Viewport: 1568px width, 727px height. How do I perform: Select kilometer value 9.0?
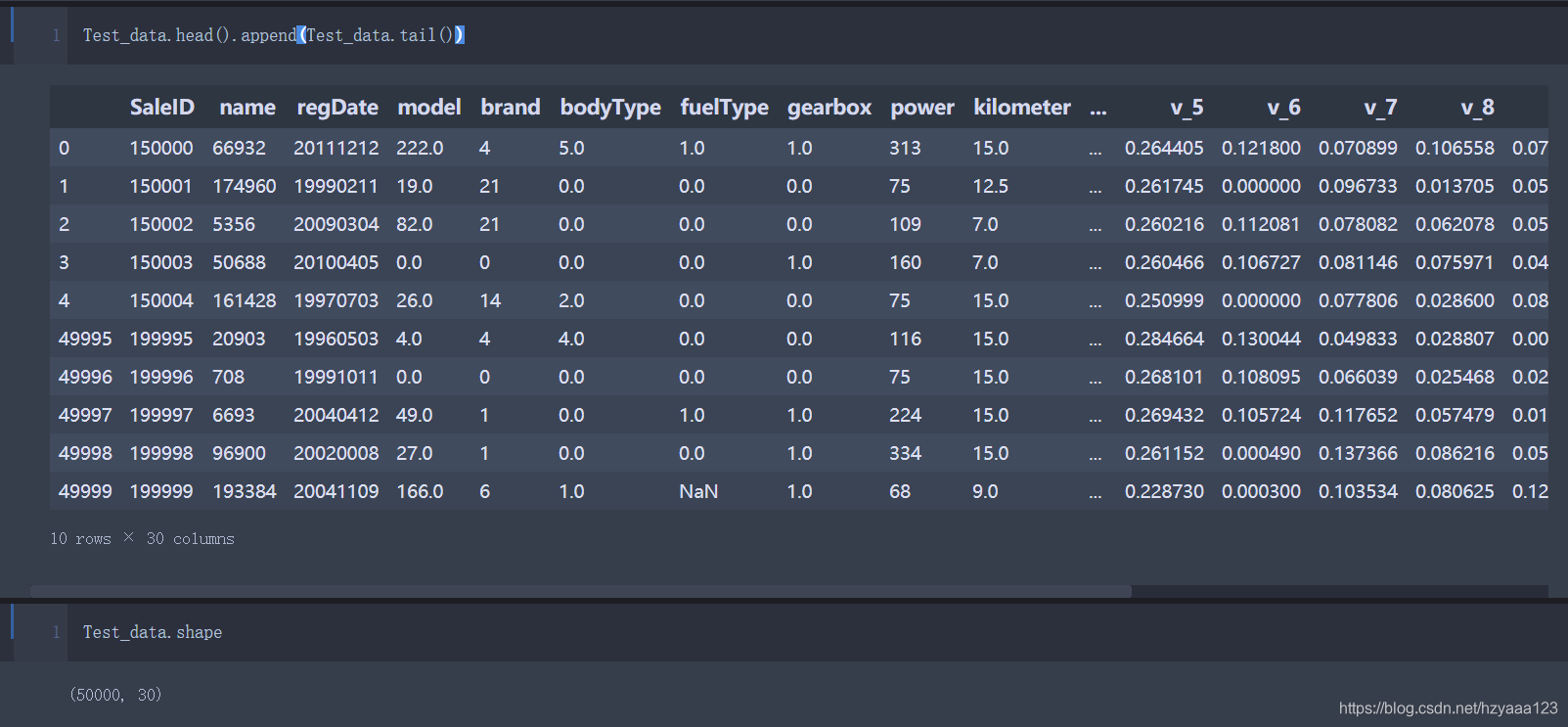(x=985, y=491)
